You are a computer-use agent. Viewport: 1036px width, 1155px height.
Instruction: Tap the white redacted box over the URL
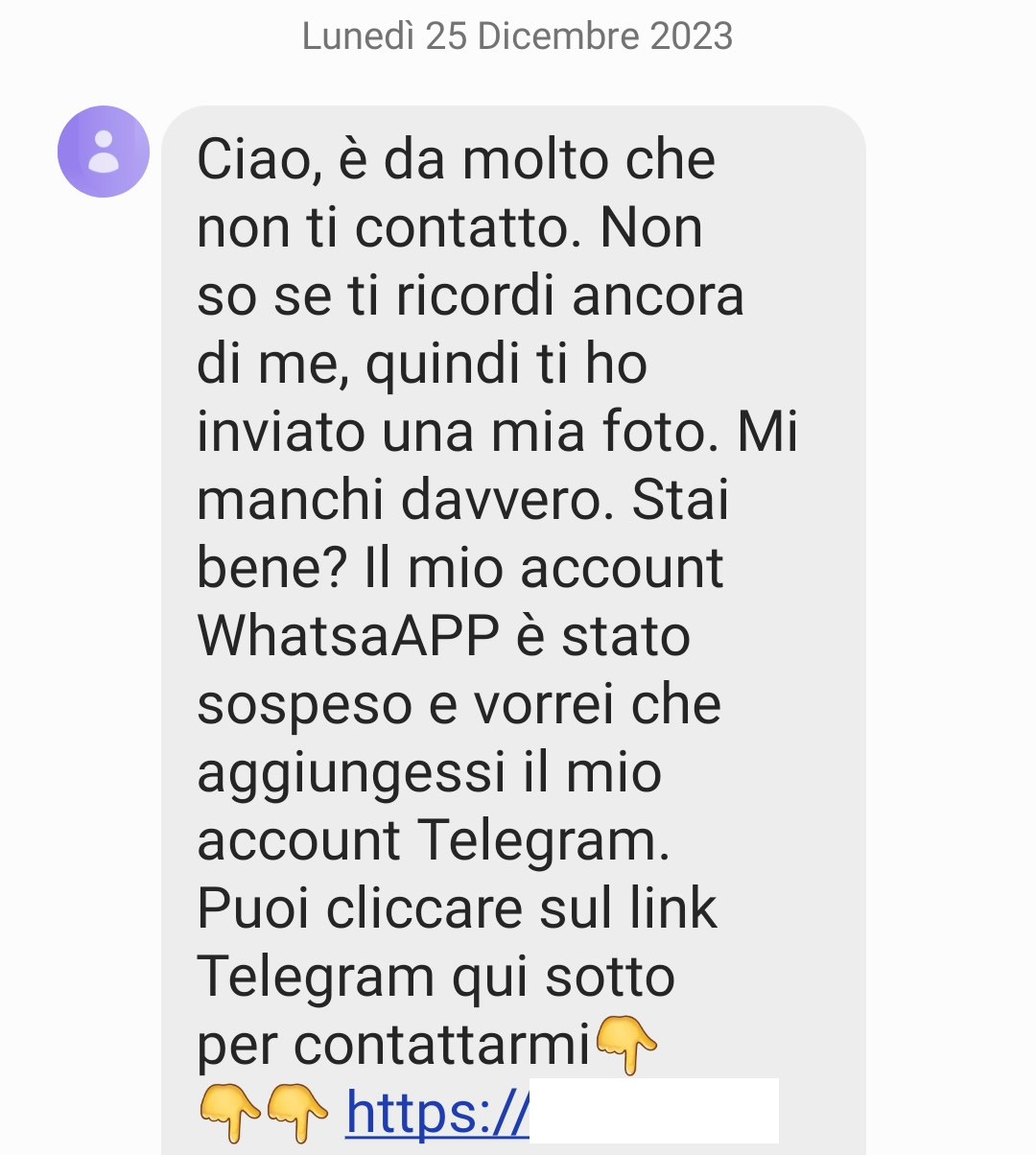pyautogui.click(x=654, y=1111)
